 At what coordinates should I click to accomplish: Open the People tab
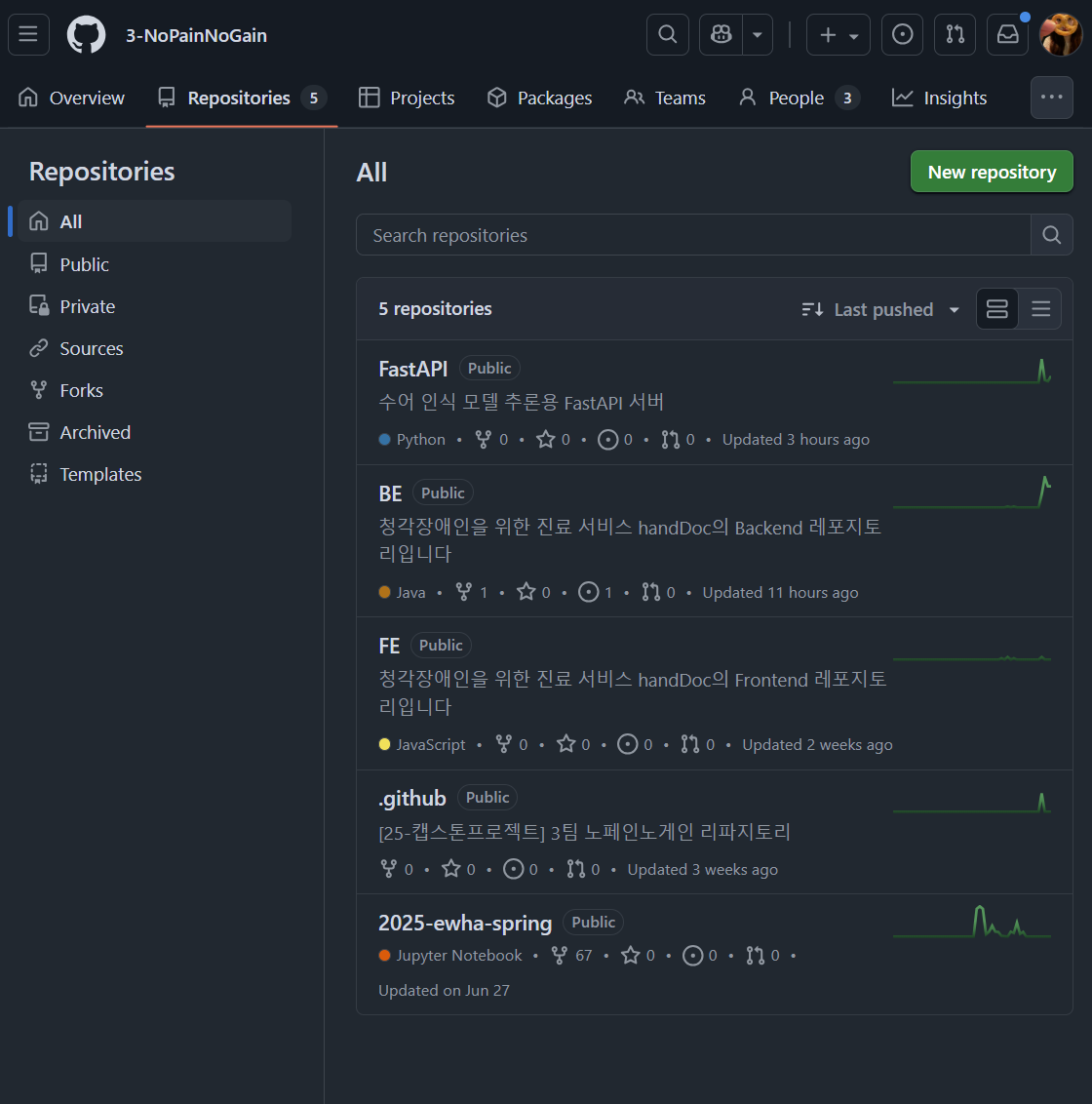[x=799, y=98]
